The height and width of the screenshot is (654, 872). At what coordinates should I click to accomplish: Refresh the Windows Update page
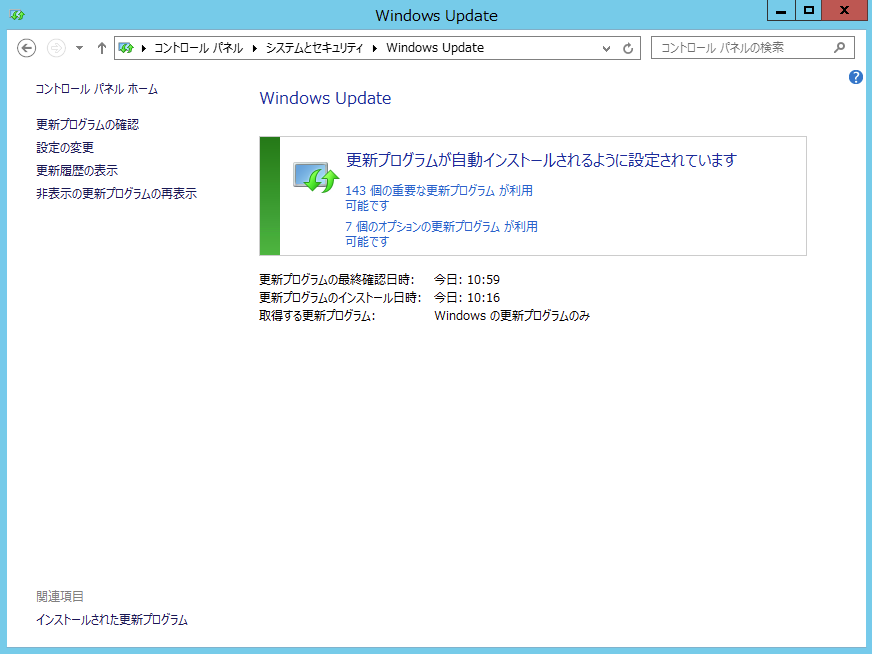[628, 48]
